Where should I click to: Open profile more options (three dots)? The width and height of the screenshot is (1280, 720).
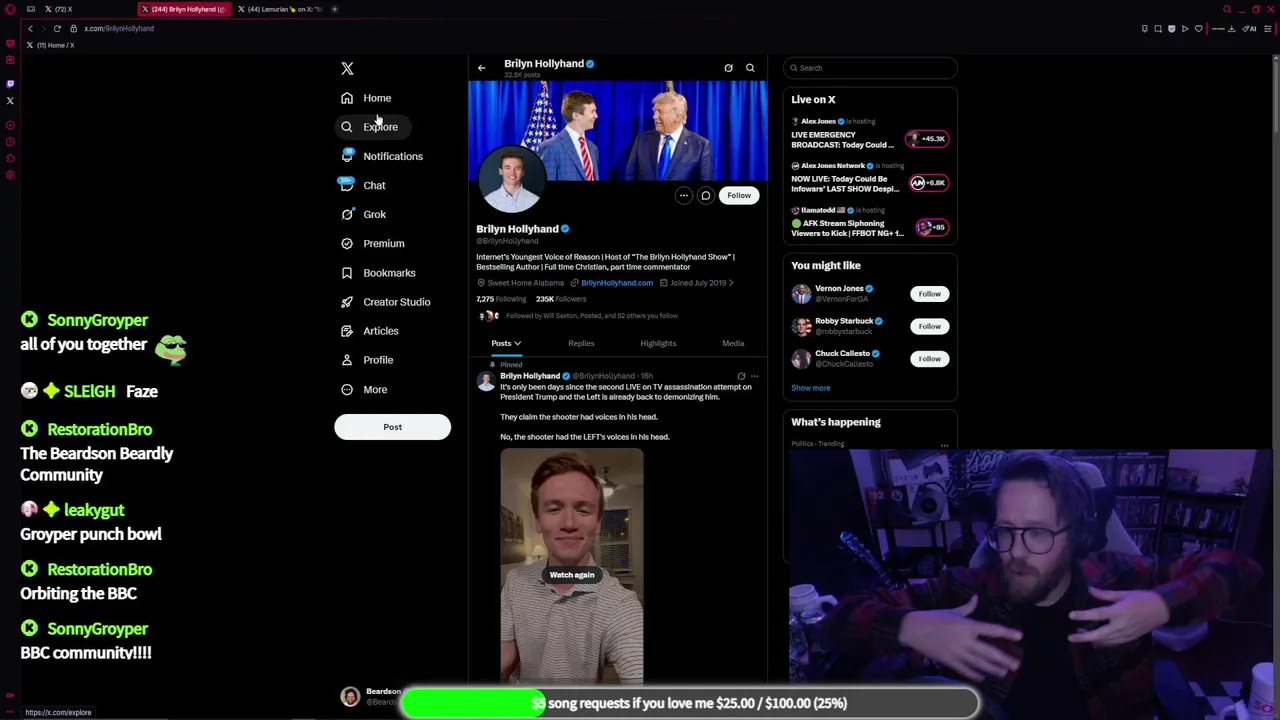click(683, 196)
